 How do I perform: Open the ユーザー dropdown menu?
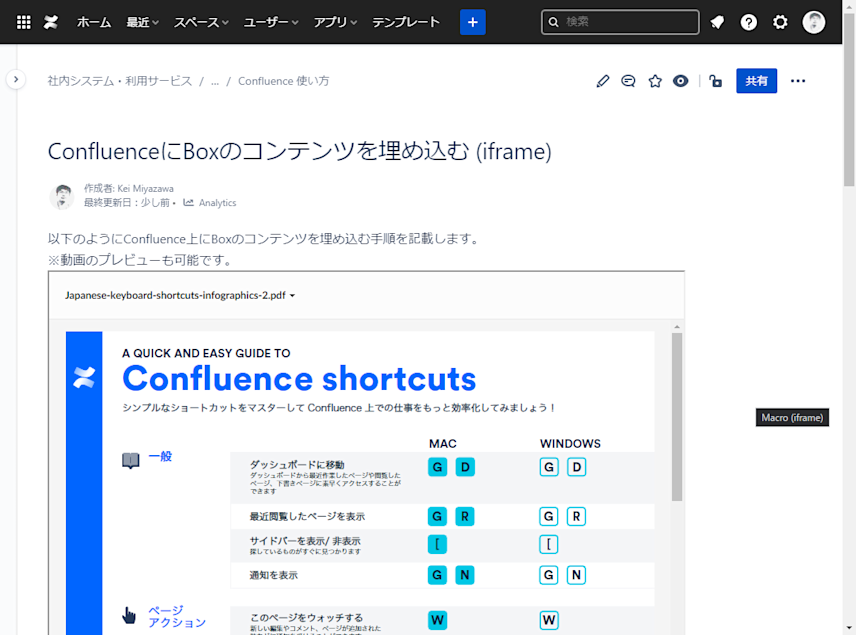coord(271,22)
